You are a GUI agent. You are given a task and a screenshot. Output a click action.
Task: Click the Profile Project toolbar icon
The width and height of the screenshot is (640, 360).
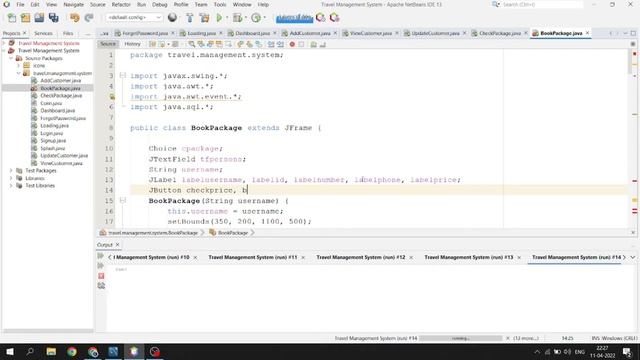coord(256,18)
